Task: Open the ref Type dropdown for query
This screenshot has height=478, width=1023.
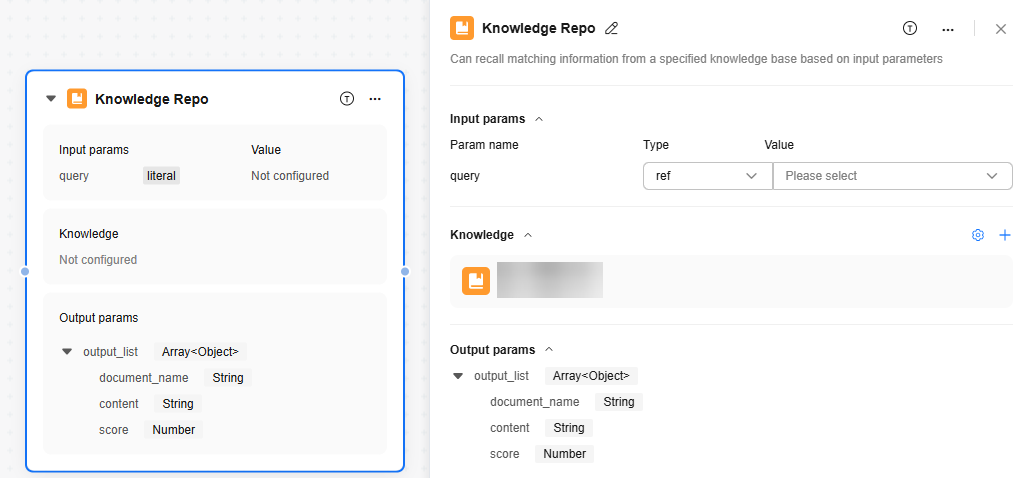Action: (x=707, y=176)
